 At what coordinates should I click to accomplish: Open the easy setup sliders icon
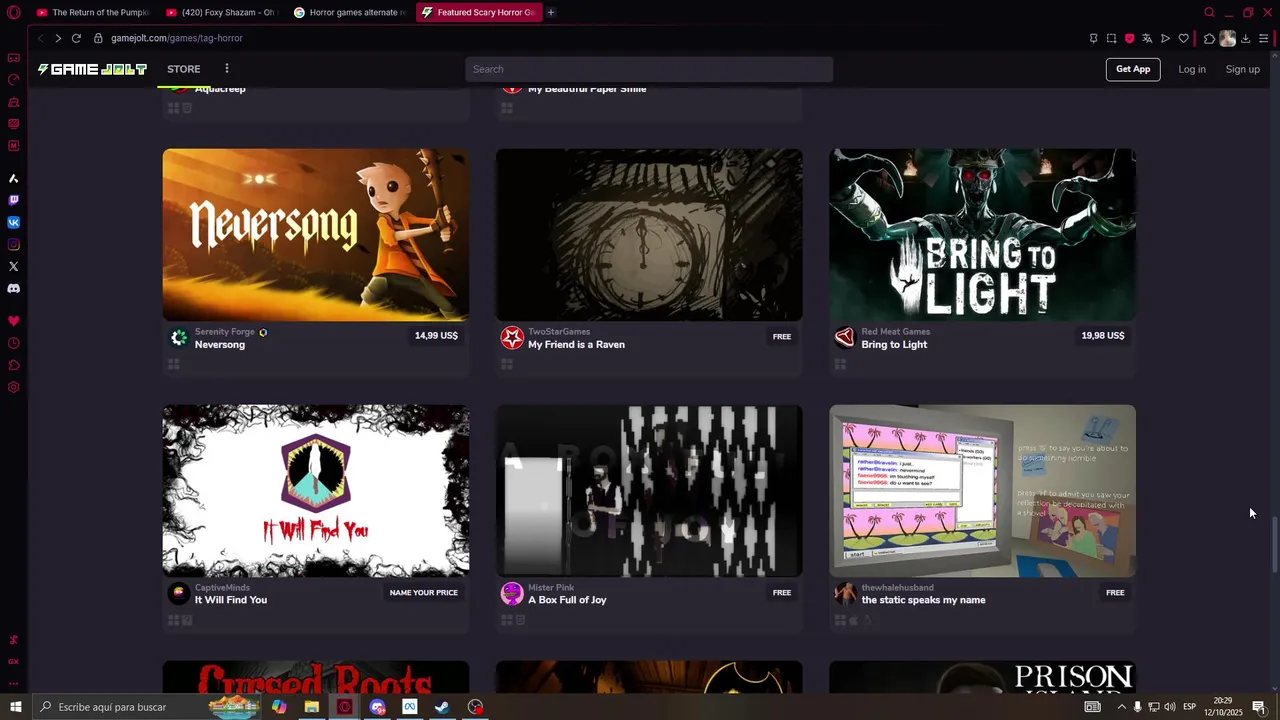[x=1263, y=38]
